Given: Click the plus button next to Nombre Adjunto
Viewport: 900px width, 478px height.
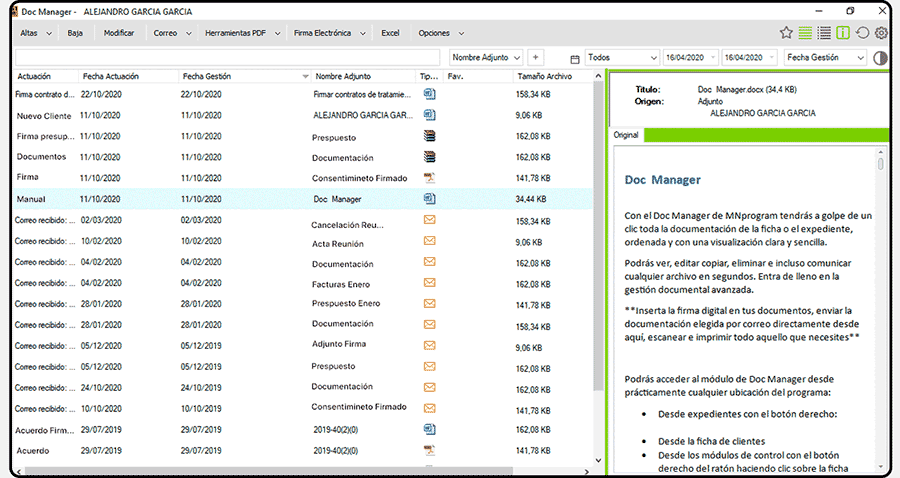Looking at the screenshot, I should [535, 57].
